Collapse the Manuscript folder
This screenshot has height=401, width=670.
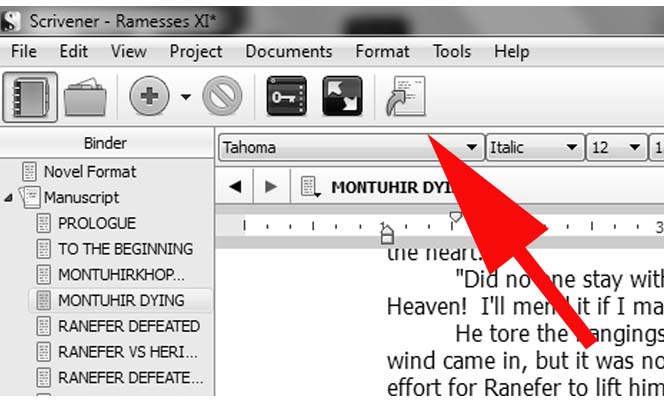[x=9, y=198]
